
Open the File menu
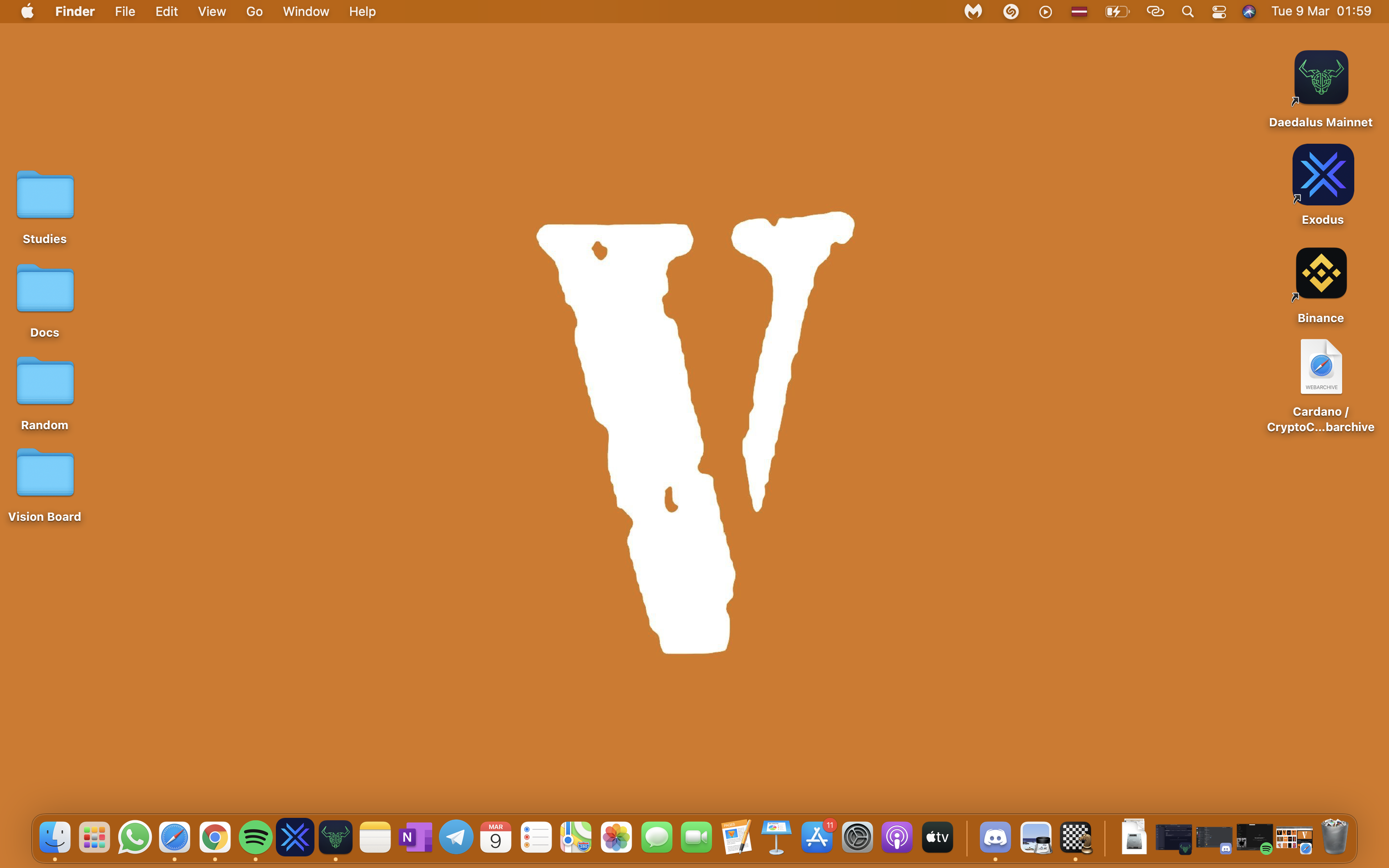tap(124, 12)
